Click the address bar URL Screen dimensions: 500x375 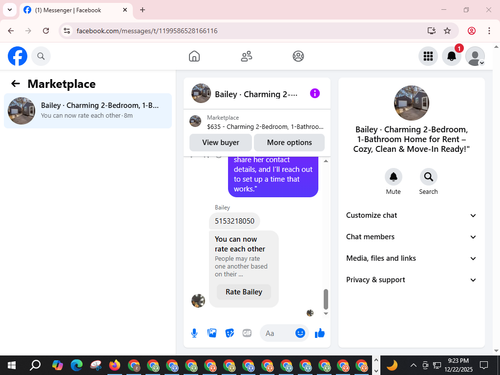(147, 31)
